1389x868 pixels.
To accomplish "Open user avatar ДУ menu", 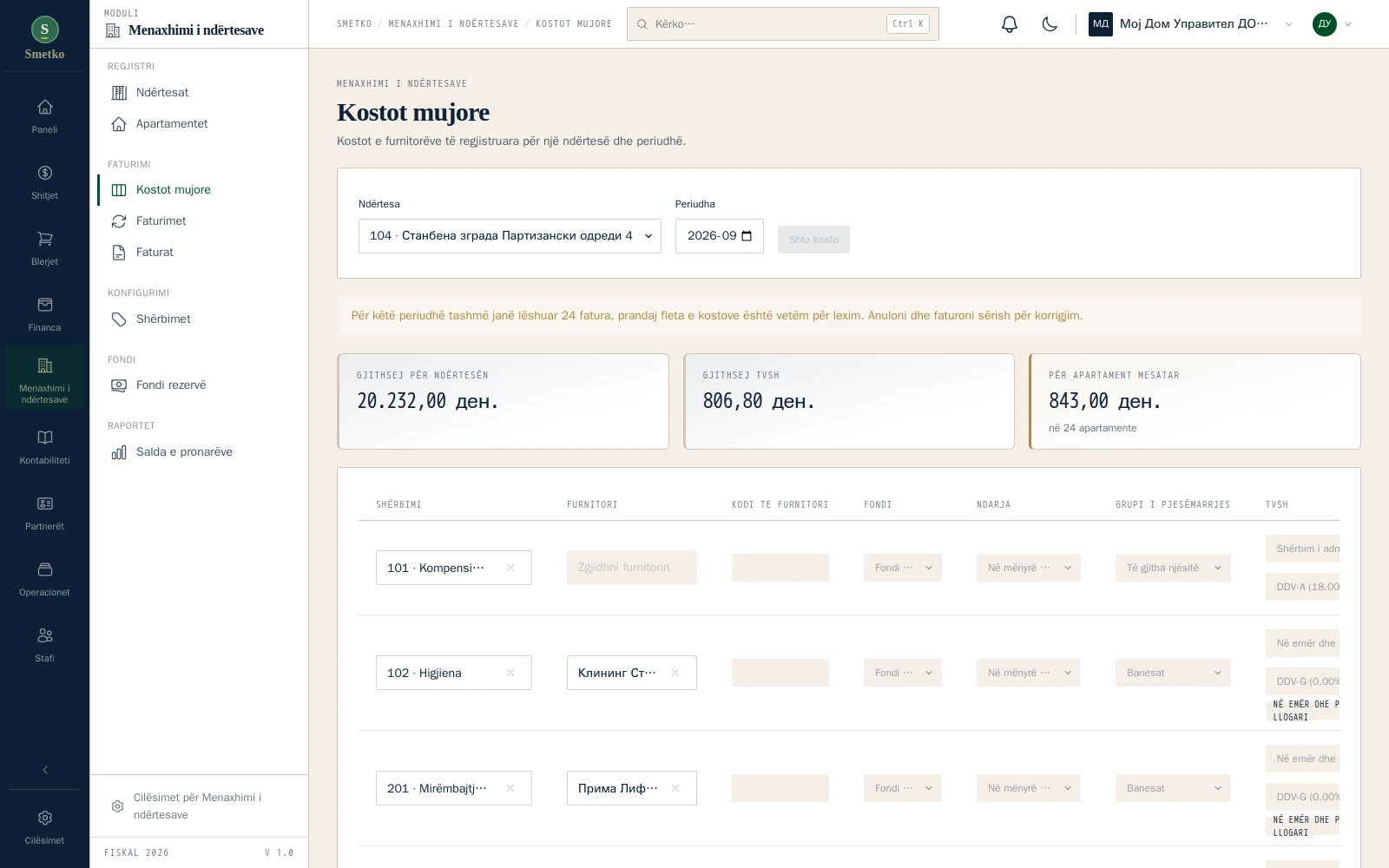I will [1332, 24].
